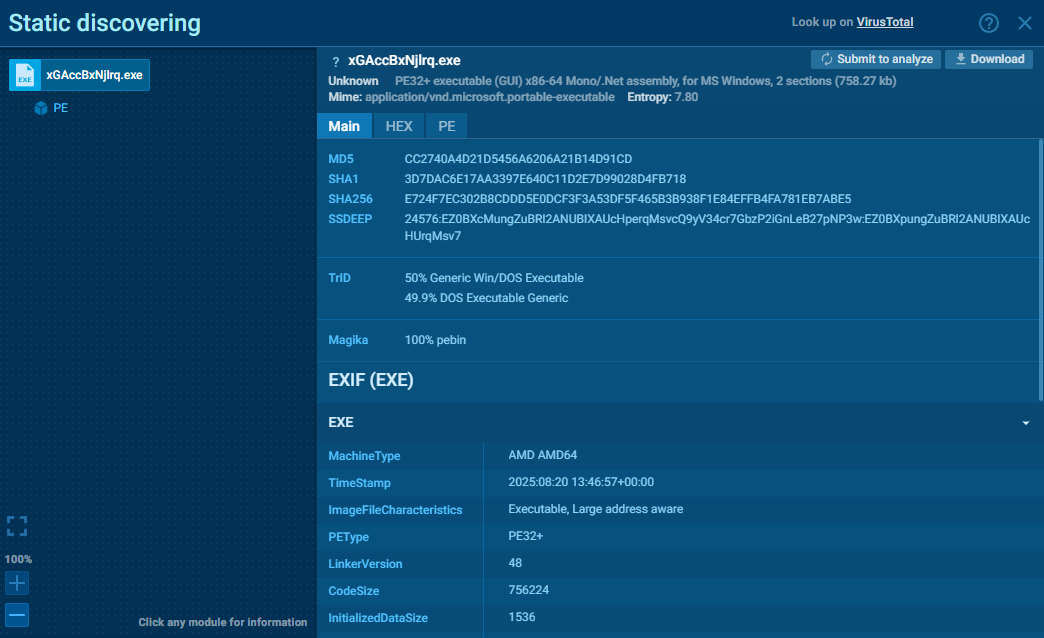Switch to the HEX tab
Screen dimensions: 1044x638
click(x=399, y=126)
